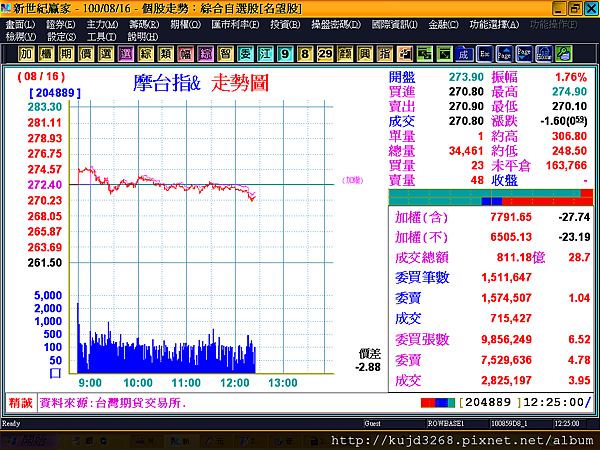Click the 類 (category) toolbar icon
Screen dimensions: 600x450
(x=165, y=54)
